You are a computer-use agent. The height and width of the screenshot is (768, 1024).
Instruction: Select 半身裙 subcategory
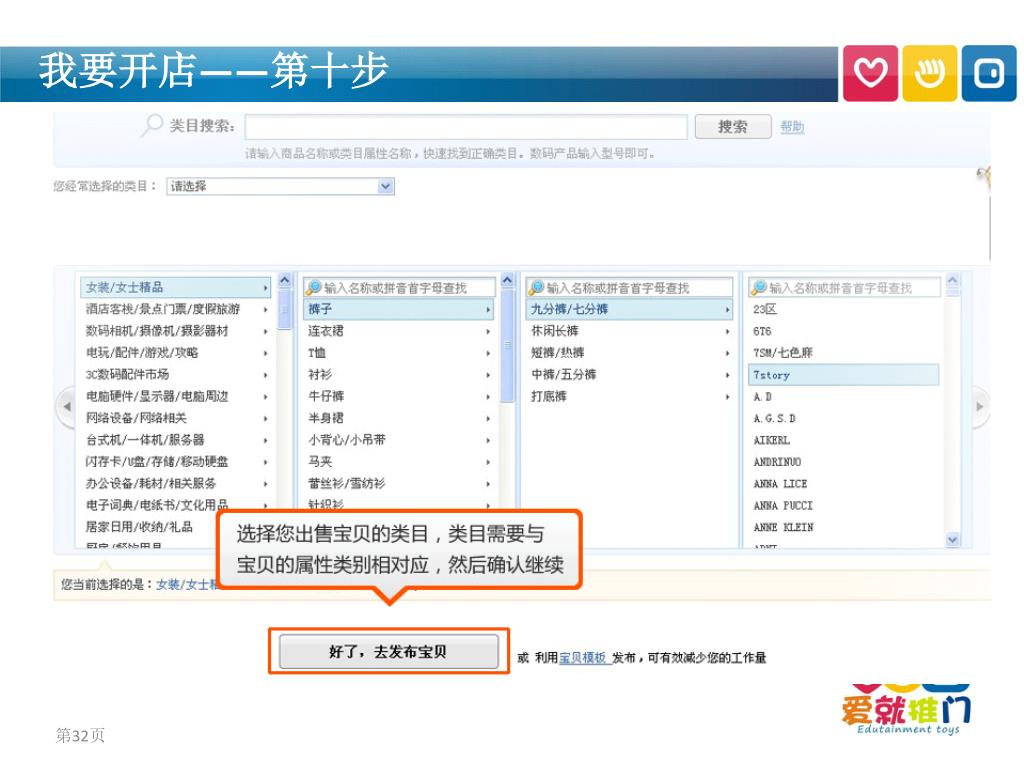[x=326, y=418]
